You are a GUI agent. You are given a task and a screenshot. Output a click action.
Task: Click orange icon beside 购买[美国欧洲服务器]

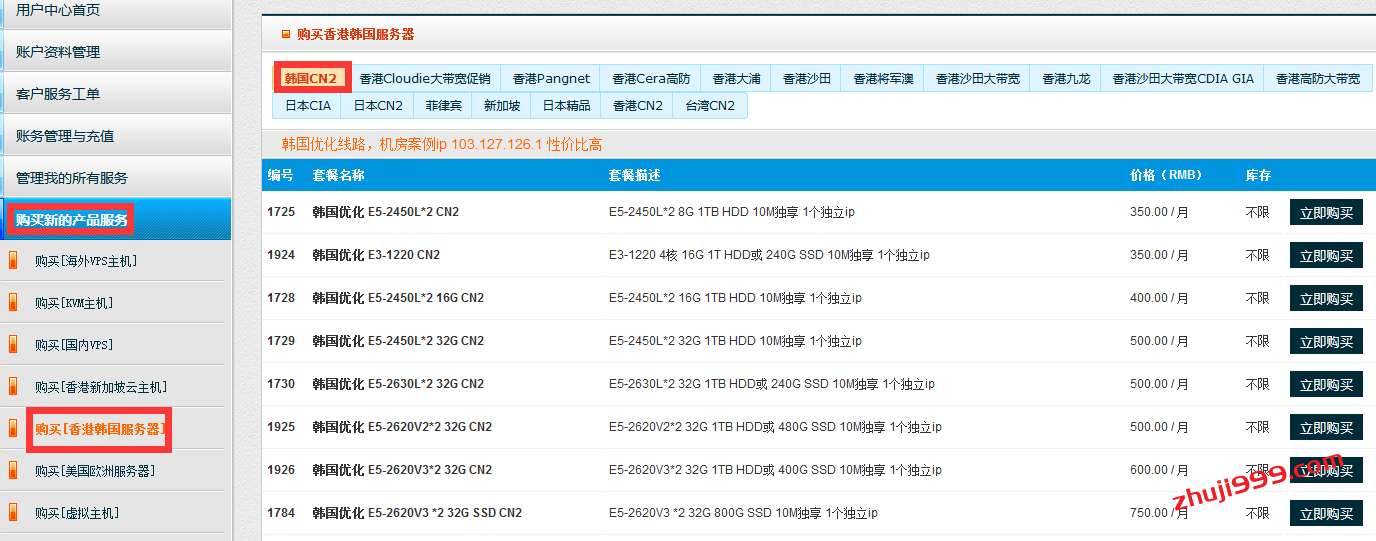[13, 471]
